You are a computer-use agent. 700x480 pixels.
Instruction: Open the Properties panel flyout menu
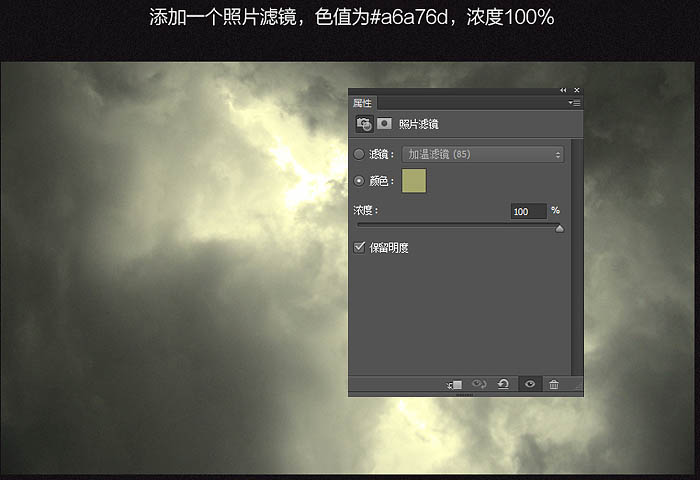[574, 103]
